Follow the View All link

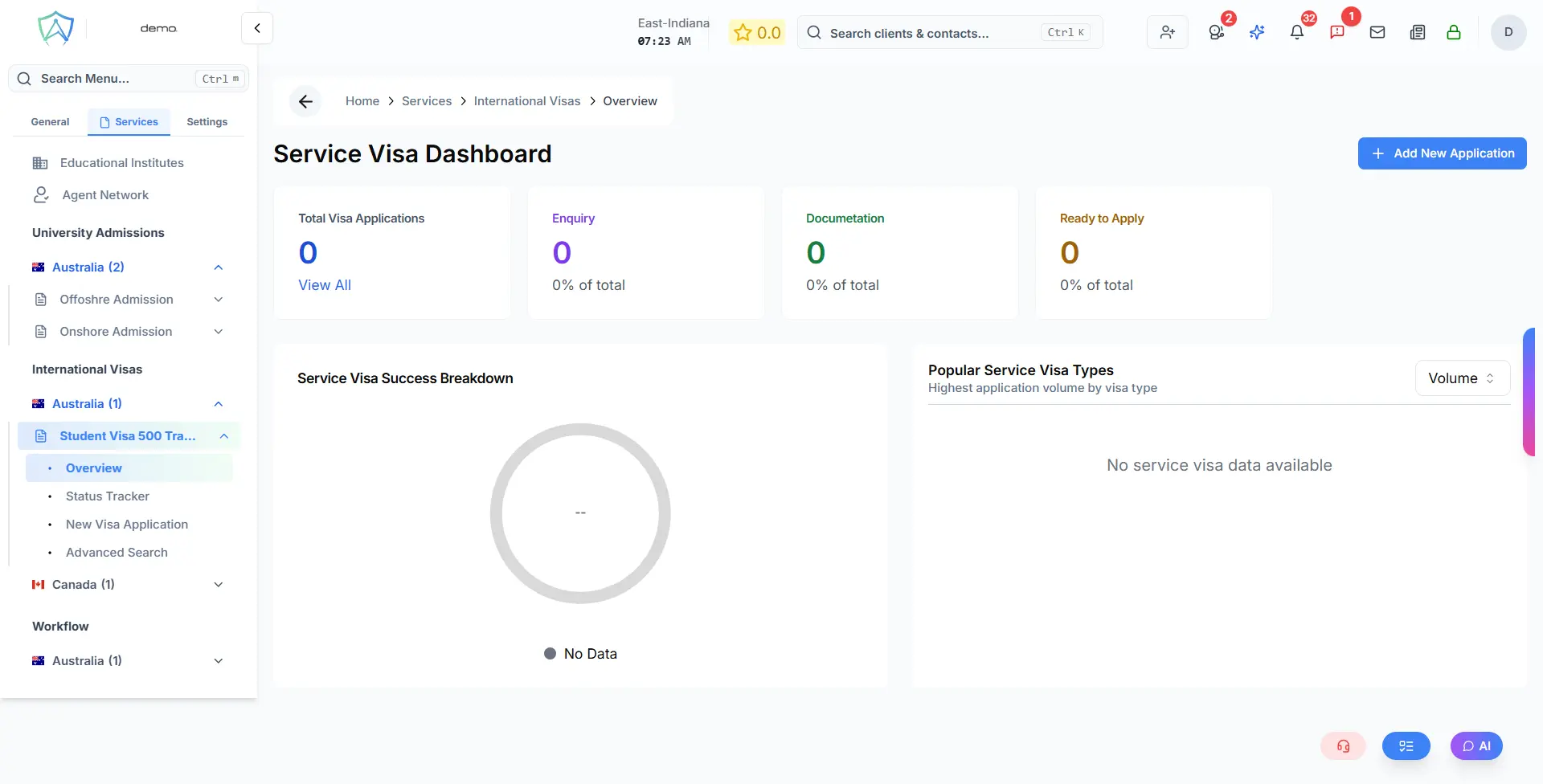325,285
